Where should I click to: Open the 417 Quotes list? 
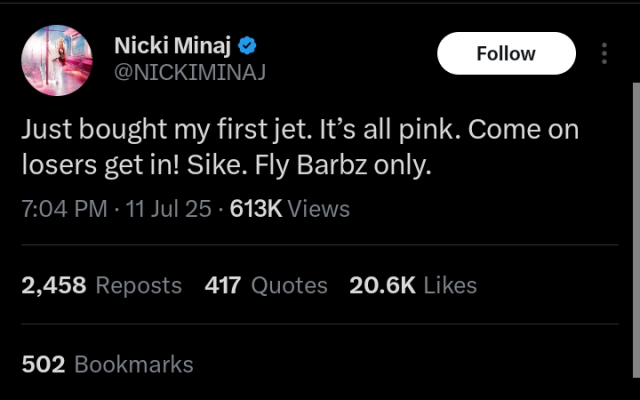(222, 285)
